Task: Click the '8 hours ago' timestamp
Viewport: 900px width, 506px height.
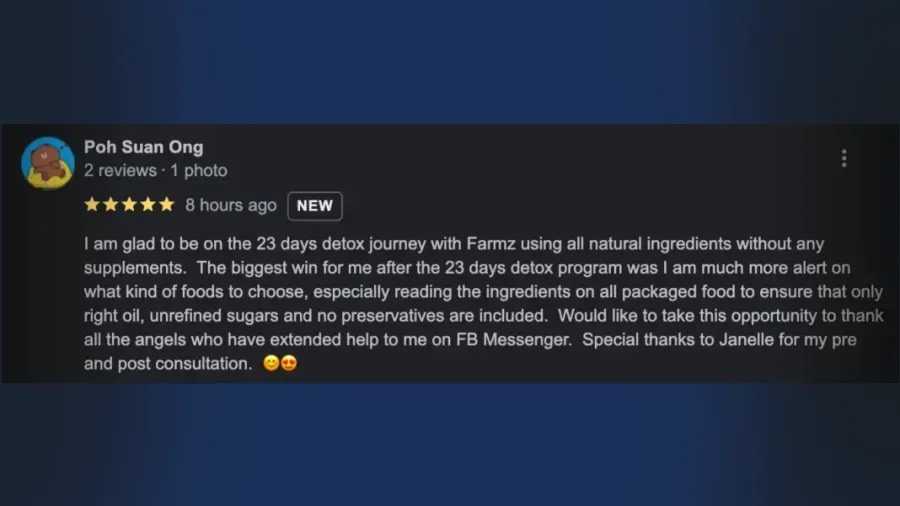Action: 231,205
